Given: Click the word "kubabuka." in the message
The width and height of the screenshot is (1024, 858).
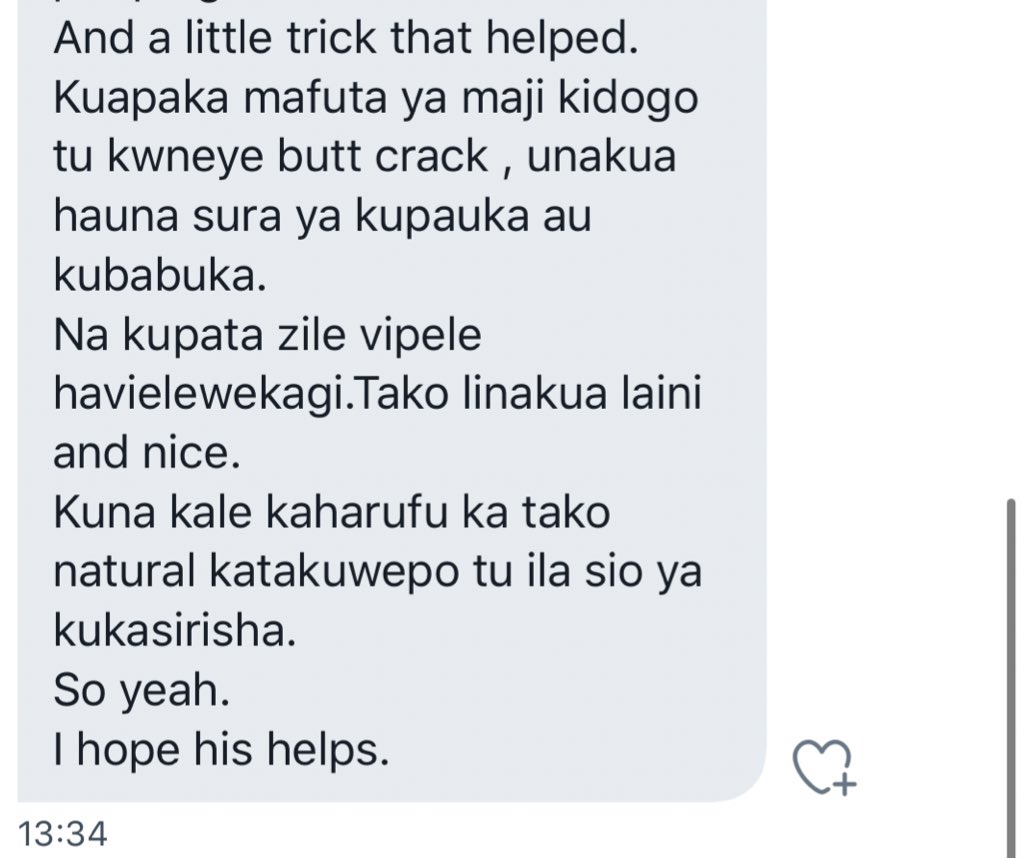Looking at the screenshot, I should [160, 276].
